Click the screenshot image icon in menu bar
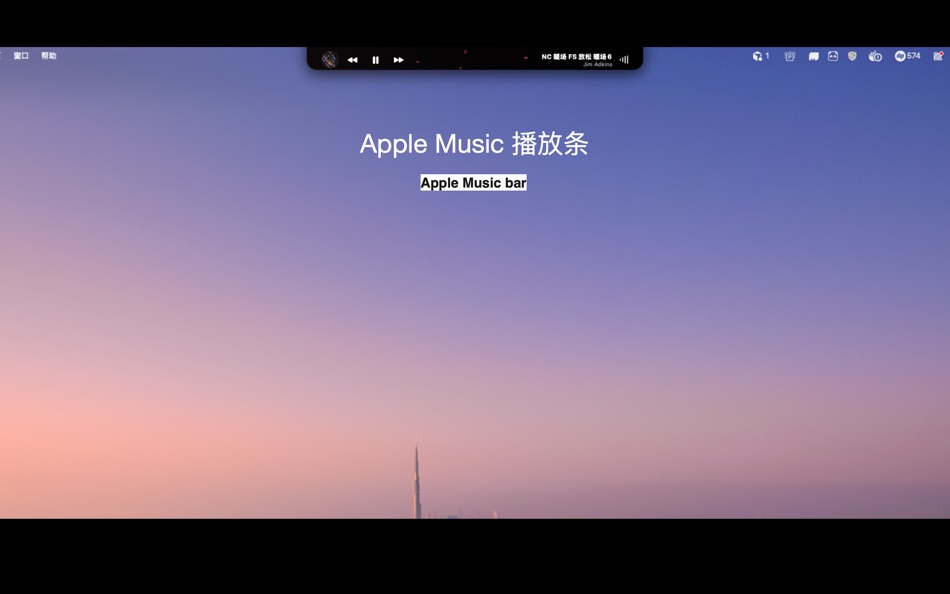This screenshot has width=950, height=594. (x=834, y=56)
